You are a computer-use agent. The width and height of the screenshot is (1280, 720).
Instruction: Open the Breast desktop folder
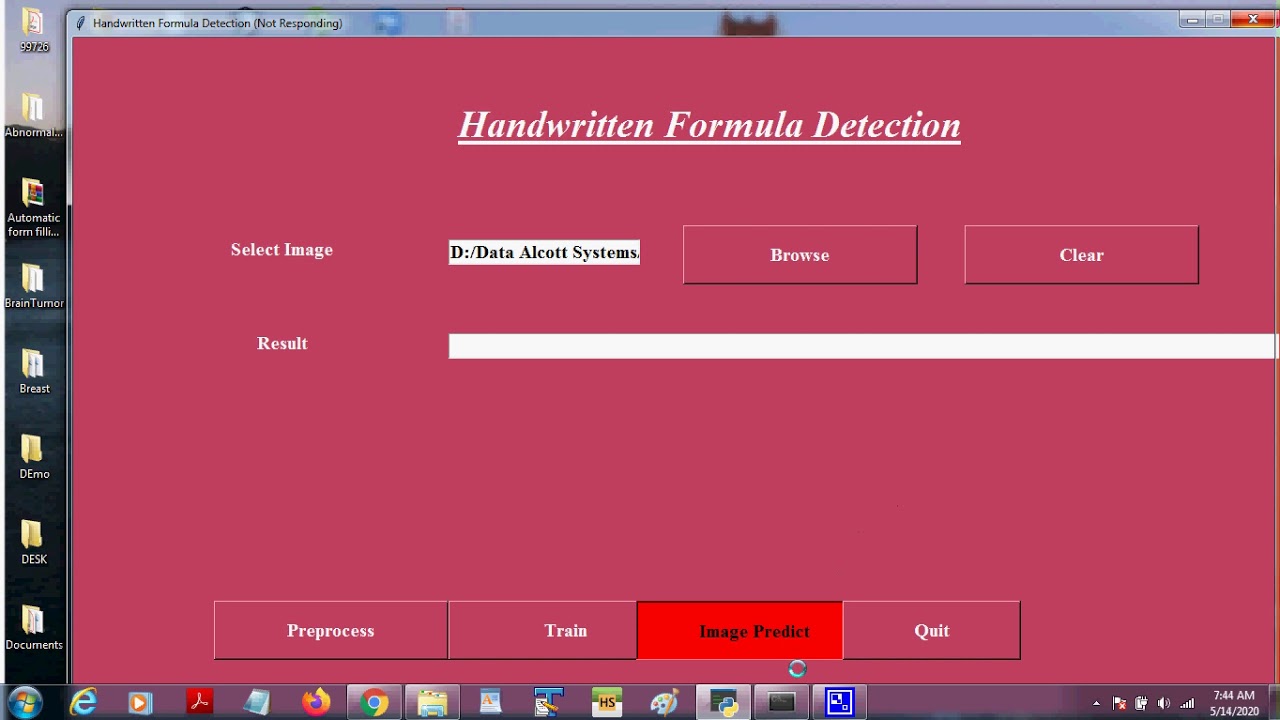tap(34, 371)
